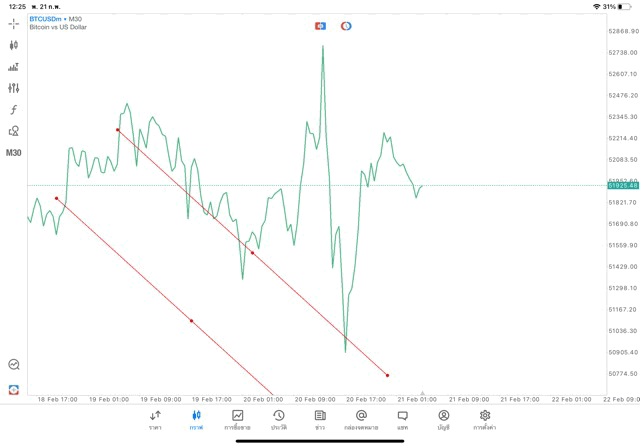Open History (ประวัติ) tab
640x447 pixels.
click(279, 419)
